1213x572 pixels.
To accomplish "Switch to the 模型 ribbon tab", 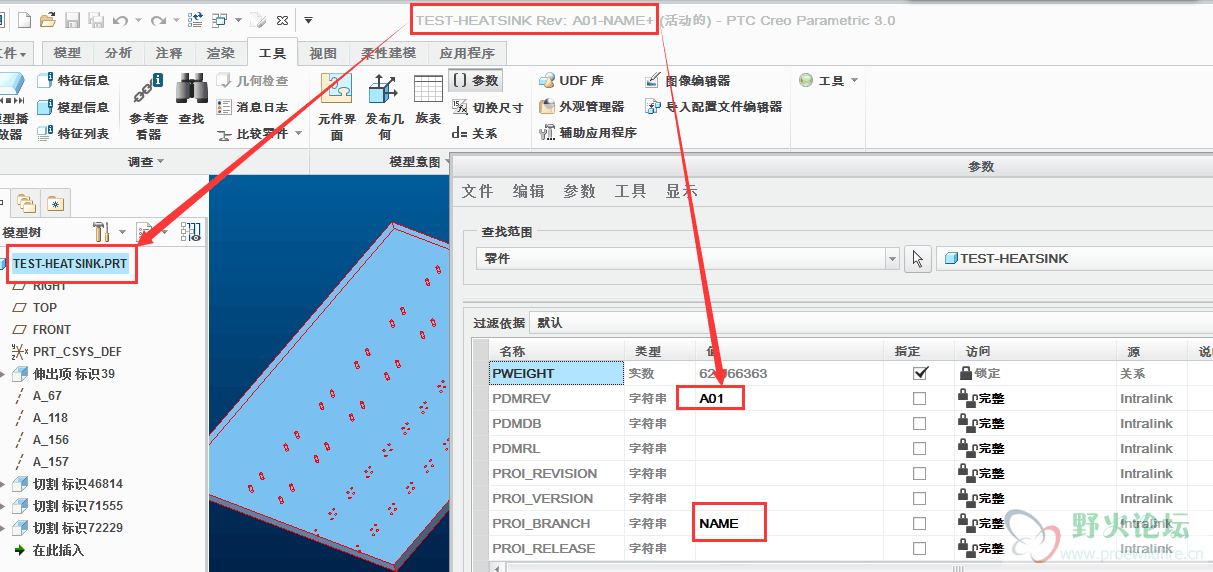I will [x=67, y=53].
